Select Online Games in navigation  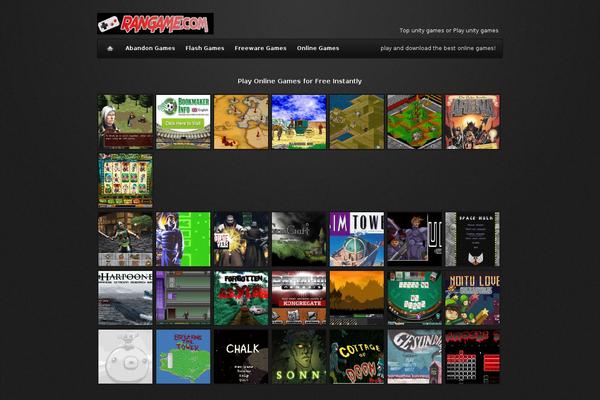318,48
